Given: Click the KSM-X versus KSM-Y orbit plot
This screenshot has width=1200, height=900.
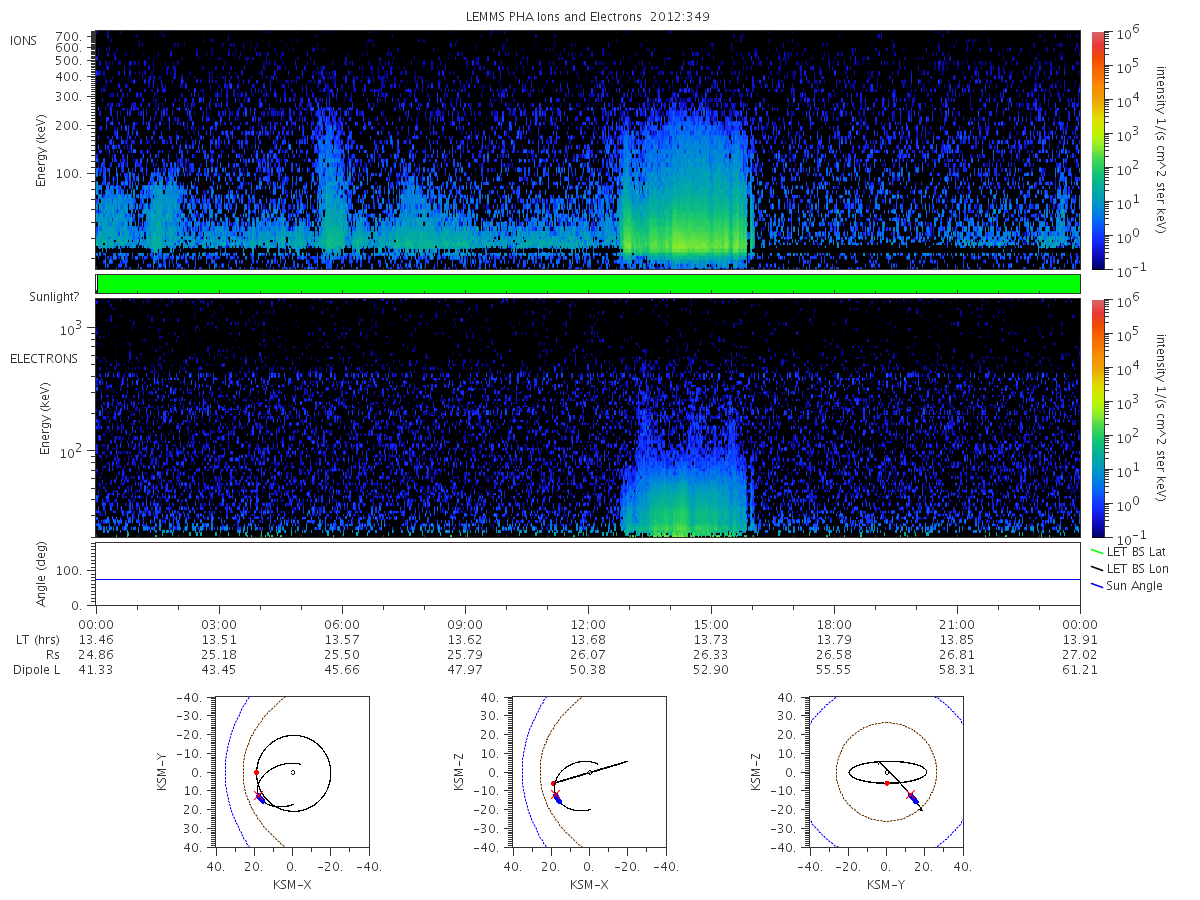Looking at the screenshot, I should pyautogui.click(x=291, y=772).
